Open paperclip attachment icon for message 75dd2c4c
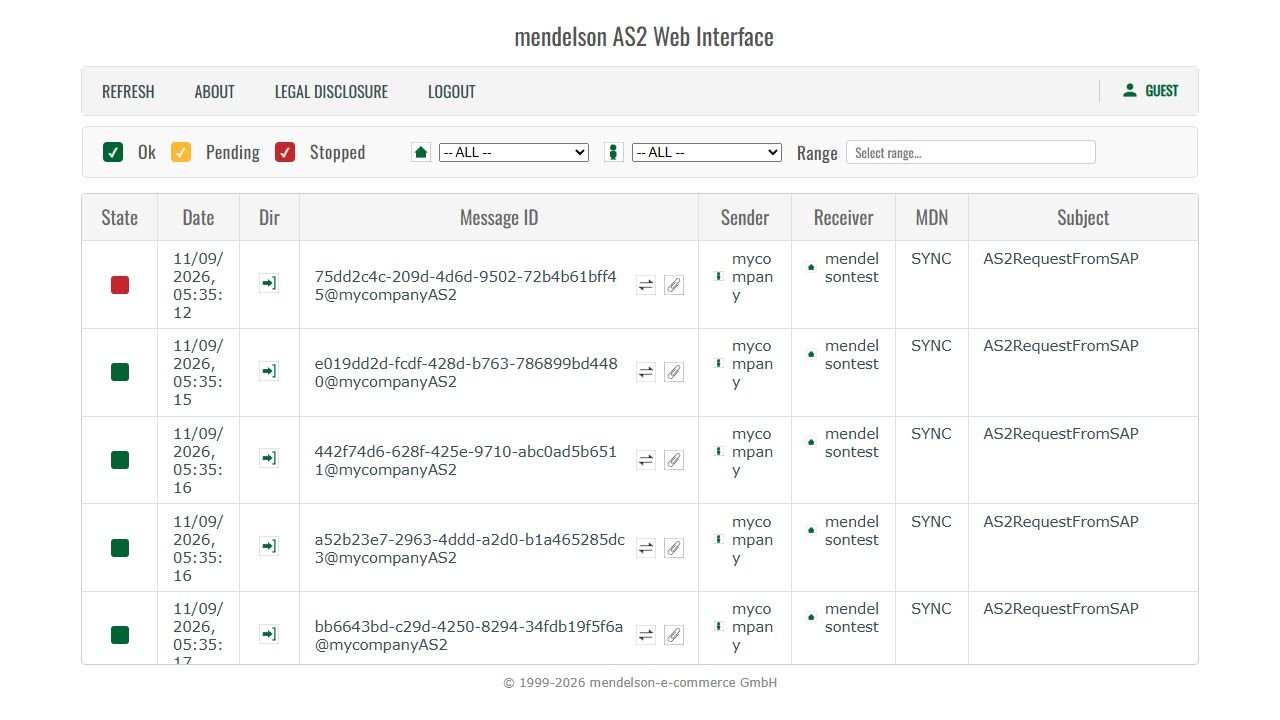The width and height of the screenshot is (1280, 720). pos(674,285)
